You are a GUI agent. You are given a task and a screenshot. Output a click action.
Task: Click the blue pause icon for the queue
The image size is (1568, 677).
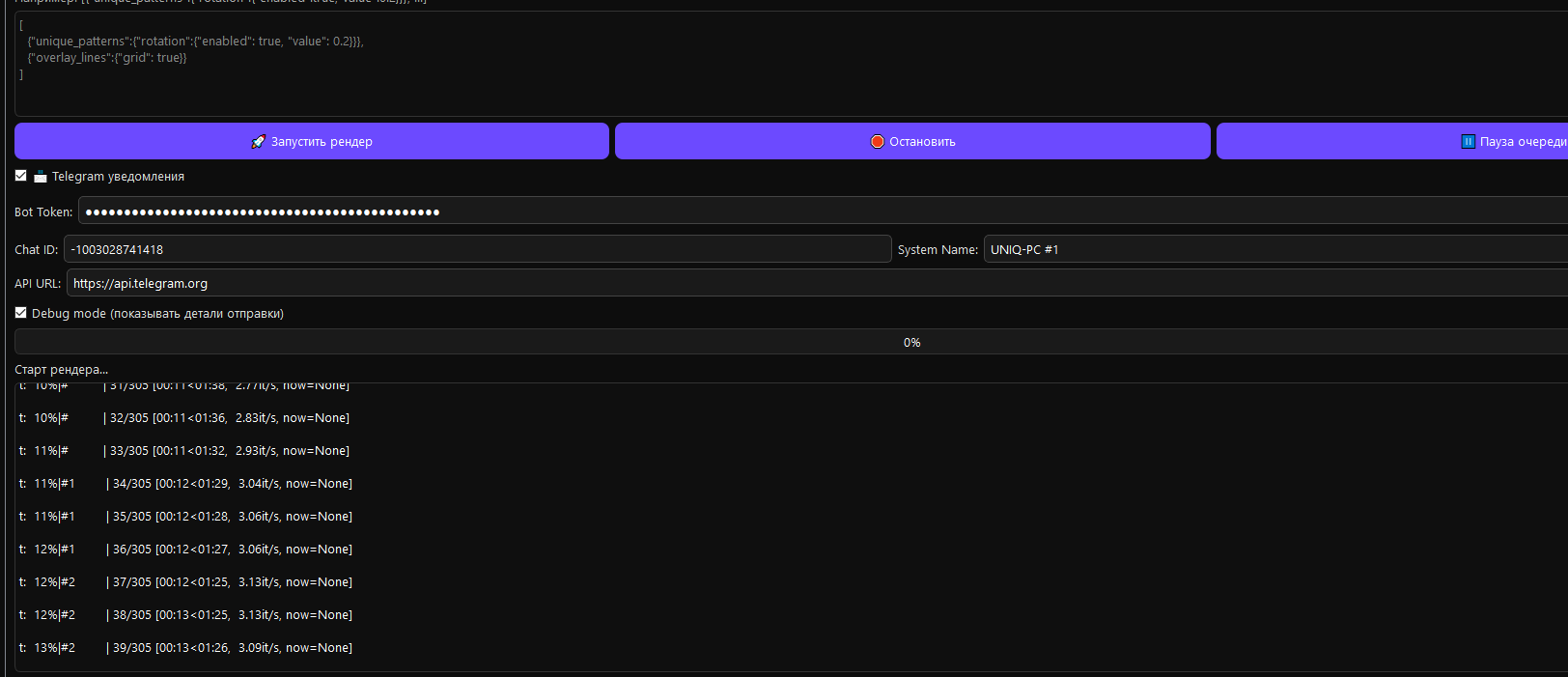pyautogui.click(x=1468, y=142)
